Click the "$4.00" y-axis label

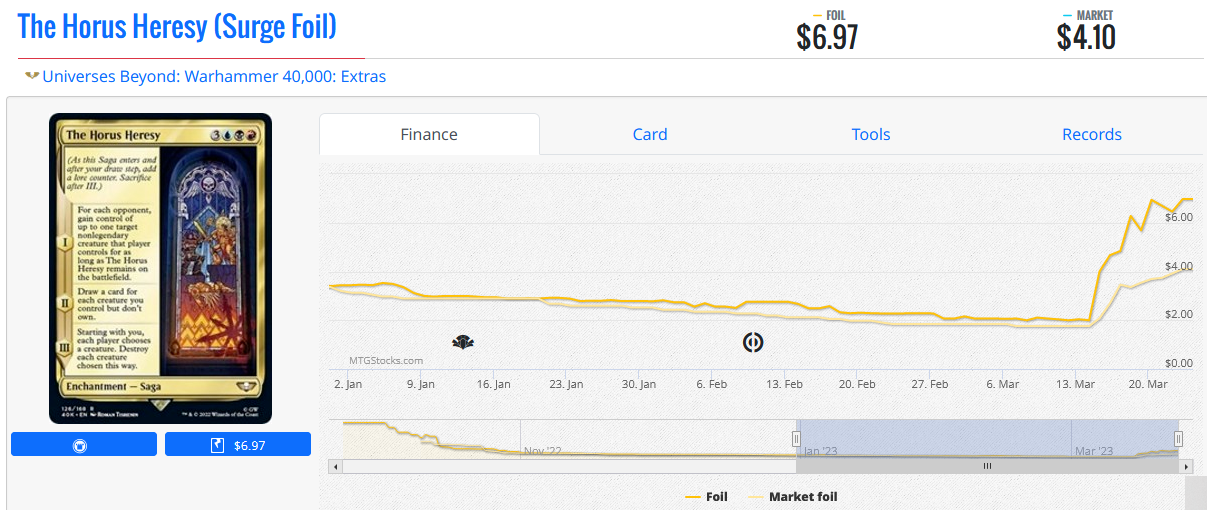point(1178,266)
